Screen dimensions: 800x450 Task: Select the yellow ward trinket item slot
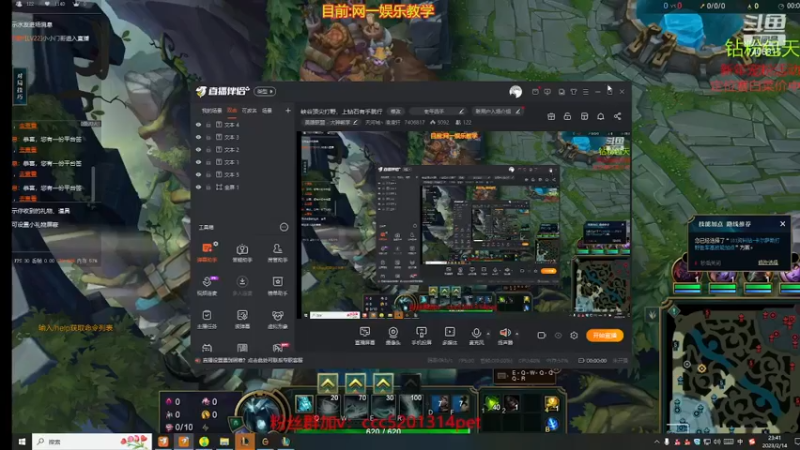point(552,404)
